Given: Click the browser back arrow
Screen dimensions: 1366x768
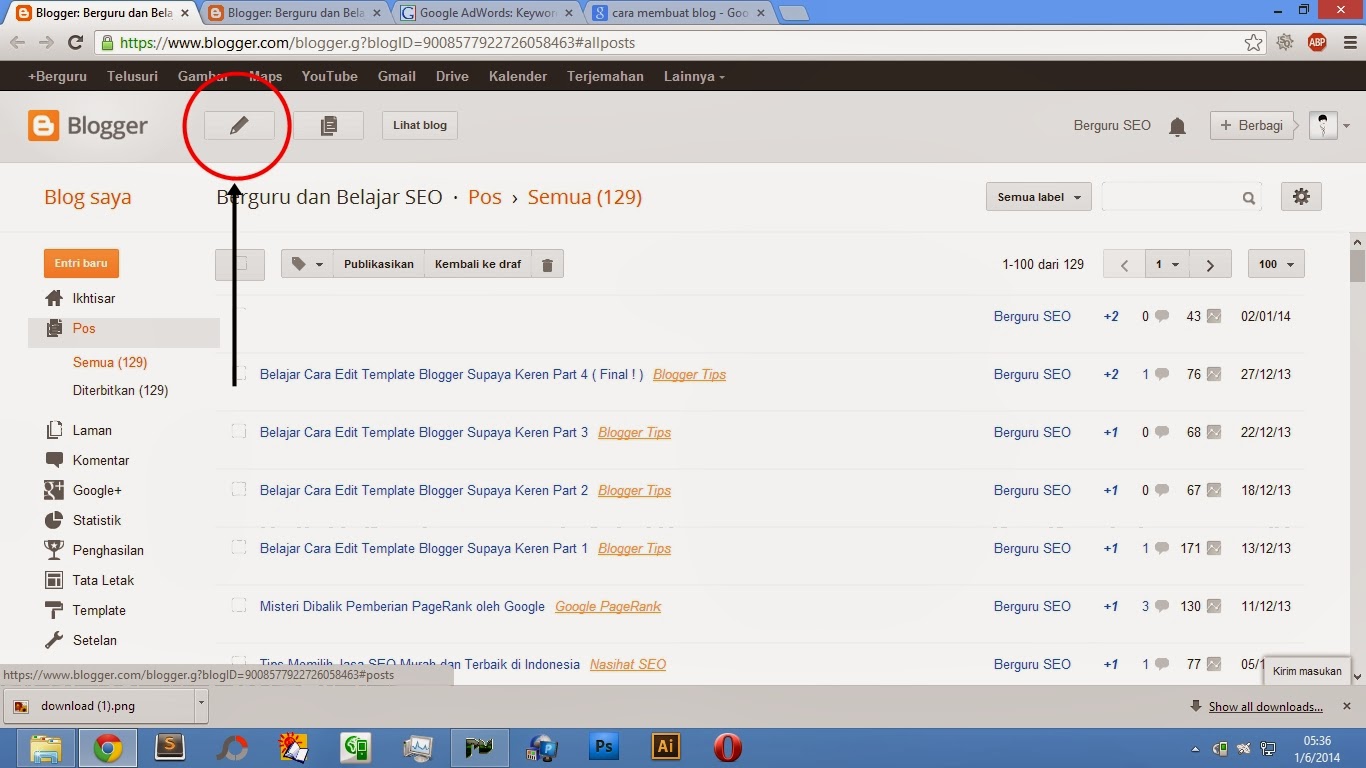Looking at the screenshot, I should coord(17,43).
